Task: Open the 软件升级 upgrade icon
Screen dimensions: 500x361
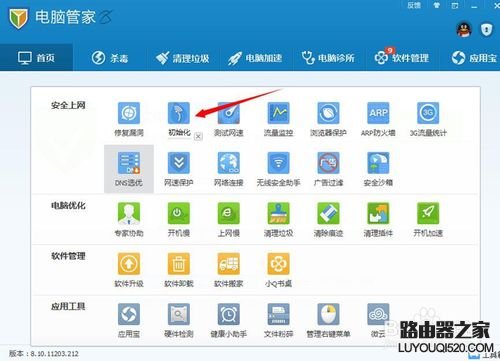Action: pyautogui.click(x=129, y=264)
